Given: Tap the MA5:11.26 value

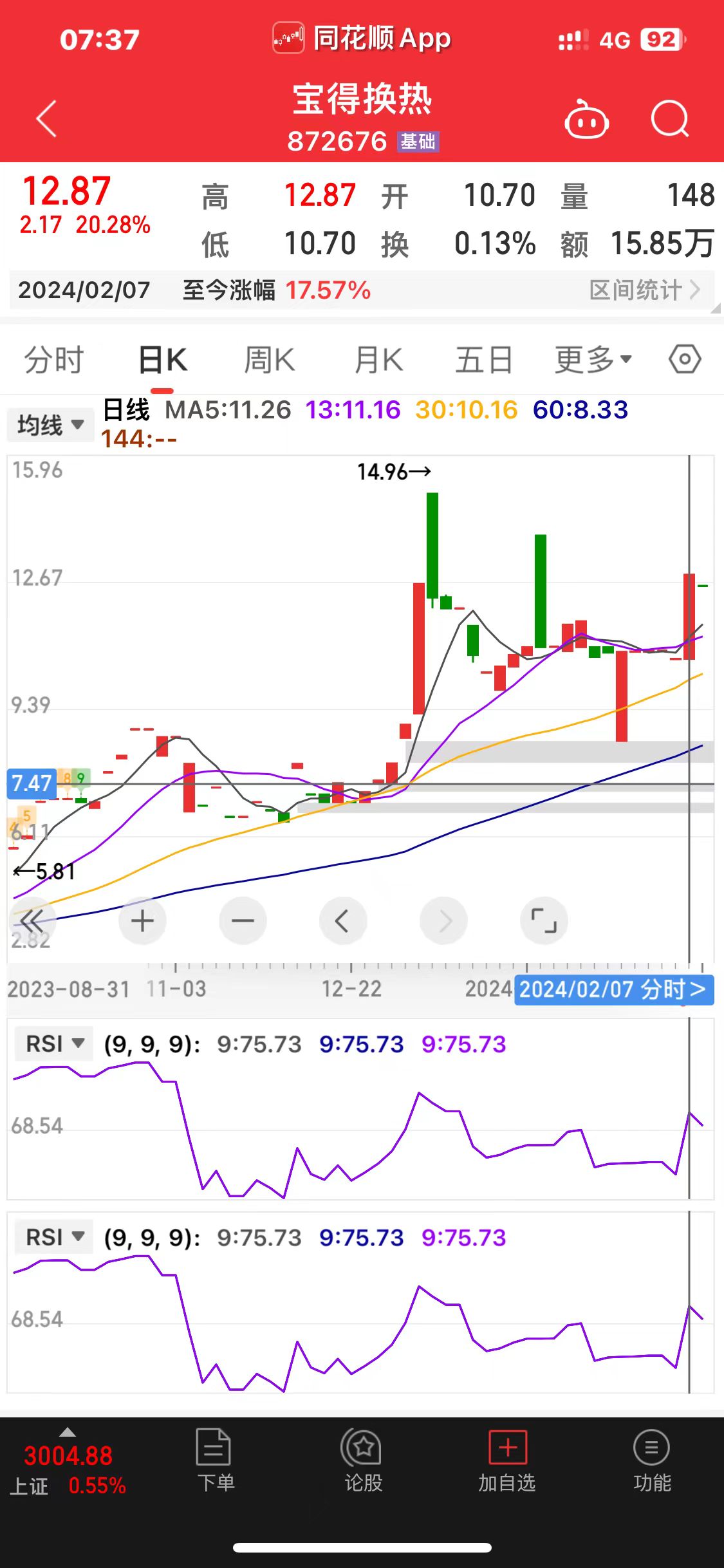Looking at the screenshot, I should (x=228, y=410).
